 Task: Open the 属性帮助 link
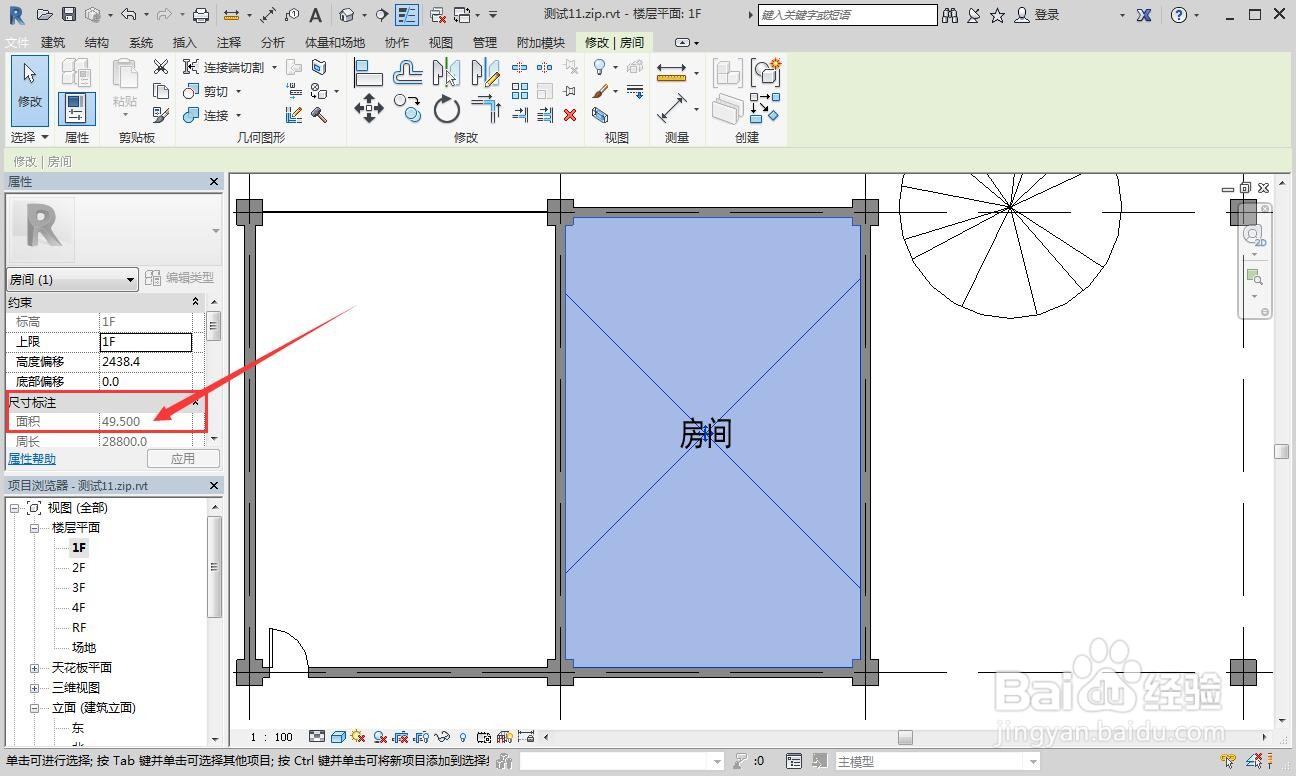pos(32,459)
